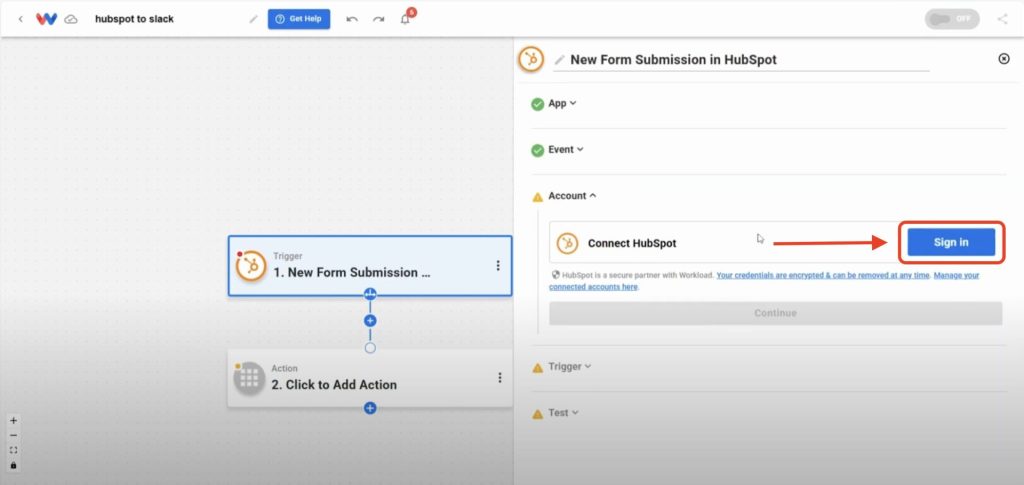Expand the App section
The image size is (1024, 485).
pyautogui.click(x=562, y=103)
